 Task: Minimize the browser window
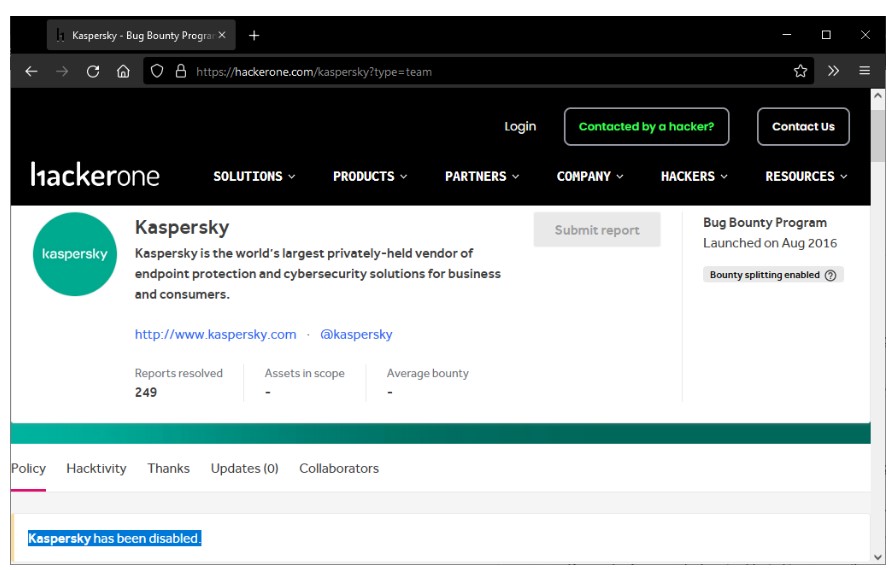[x=787, y=35]
